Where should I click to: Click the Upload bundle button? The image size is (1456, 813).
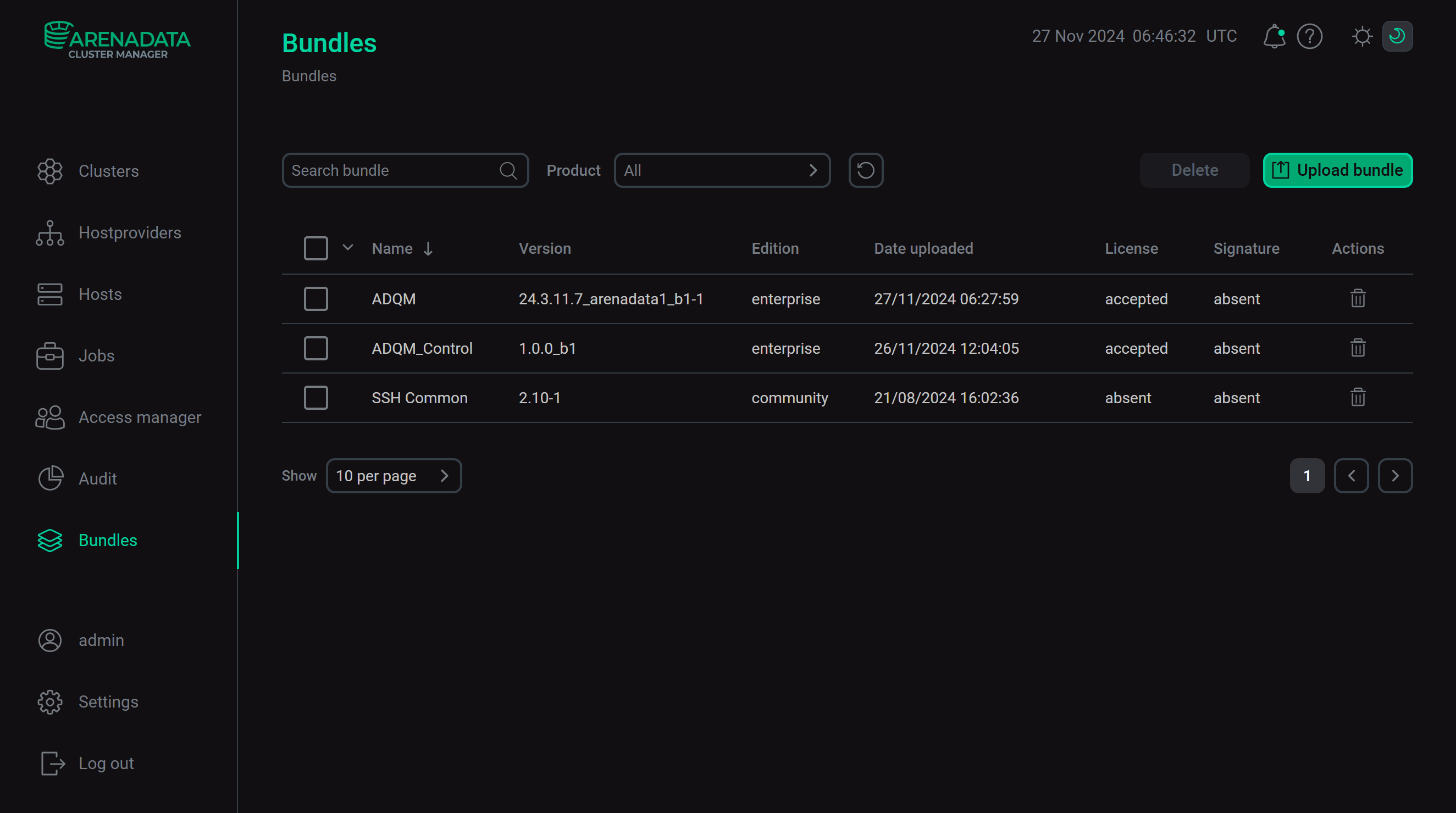click(x=1337, y=170)
